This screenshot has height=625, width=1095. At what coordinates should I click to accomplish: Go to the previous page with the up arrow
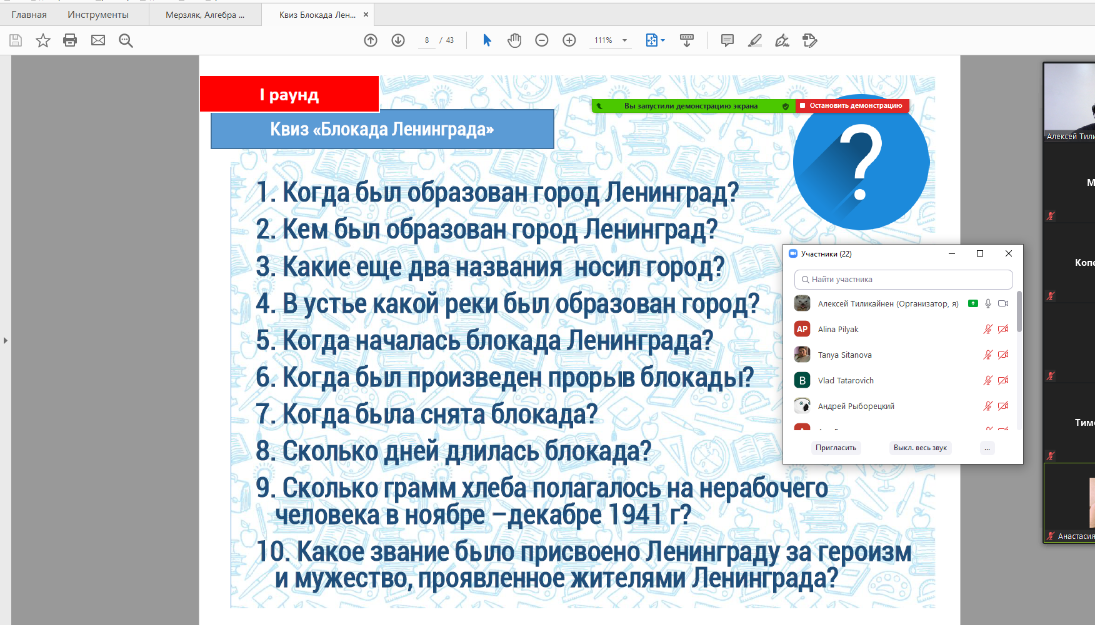tap(370, 40)
